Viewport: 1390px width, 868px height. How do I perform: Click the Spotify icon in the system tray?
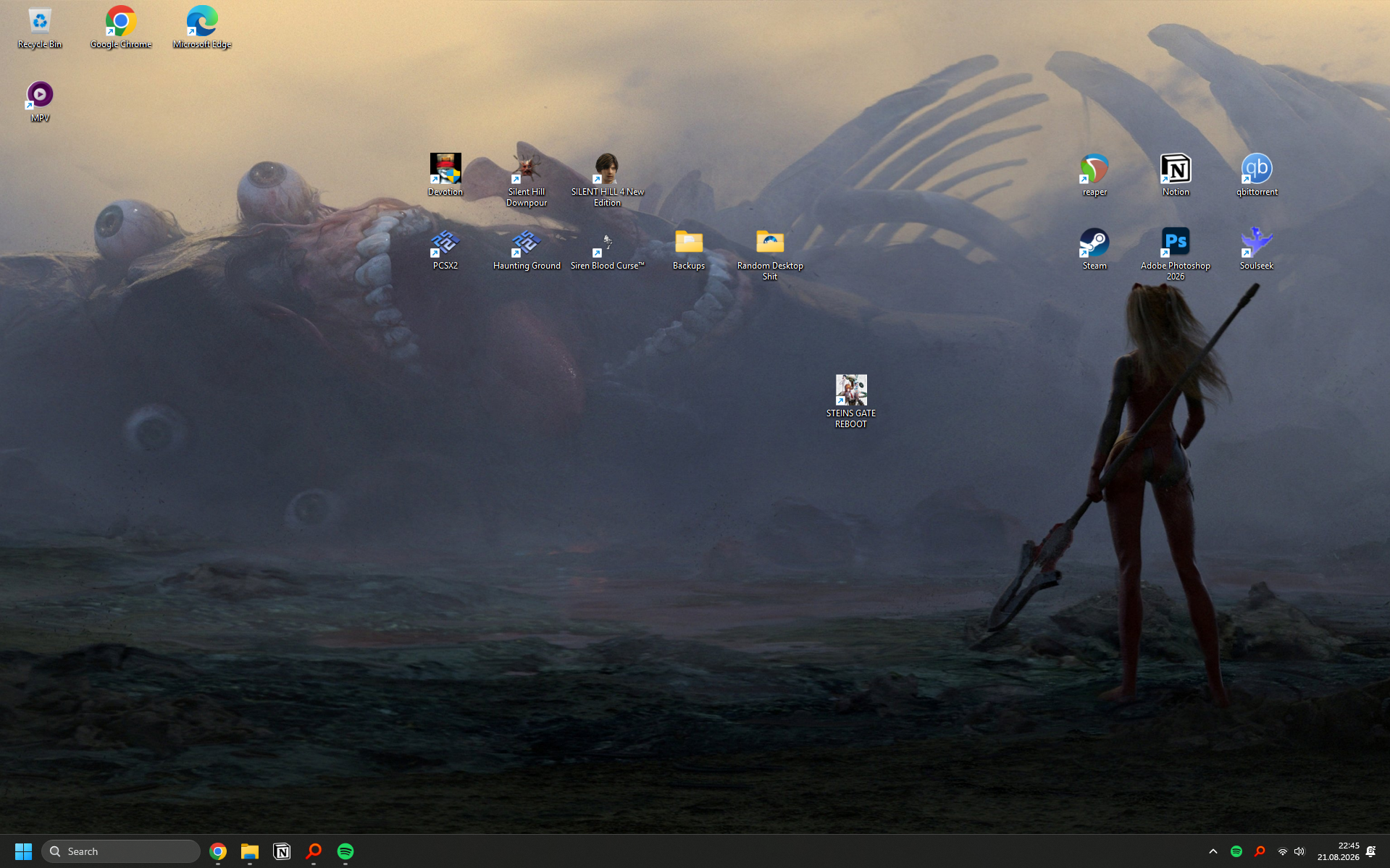click(1236, 851)
